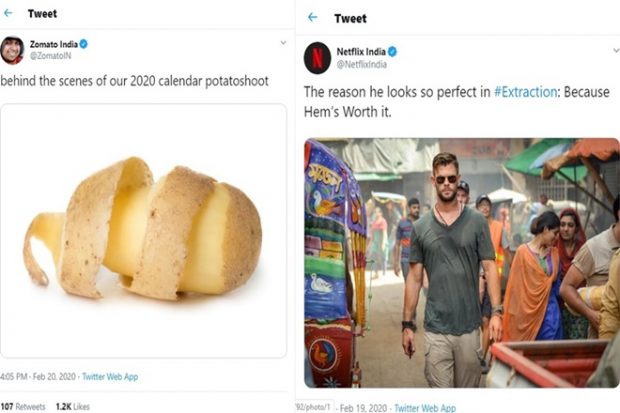Go back using Netflix tweet's arrow
Screen dimensions: 620x413
[313, 18]
